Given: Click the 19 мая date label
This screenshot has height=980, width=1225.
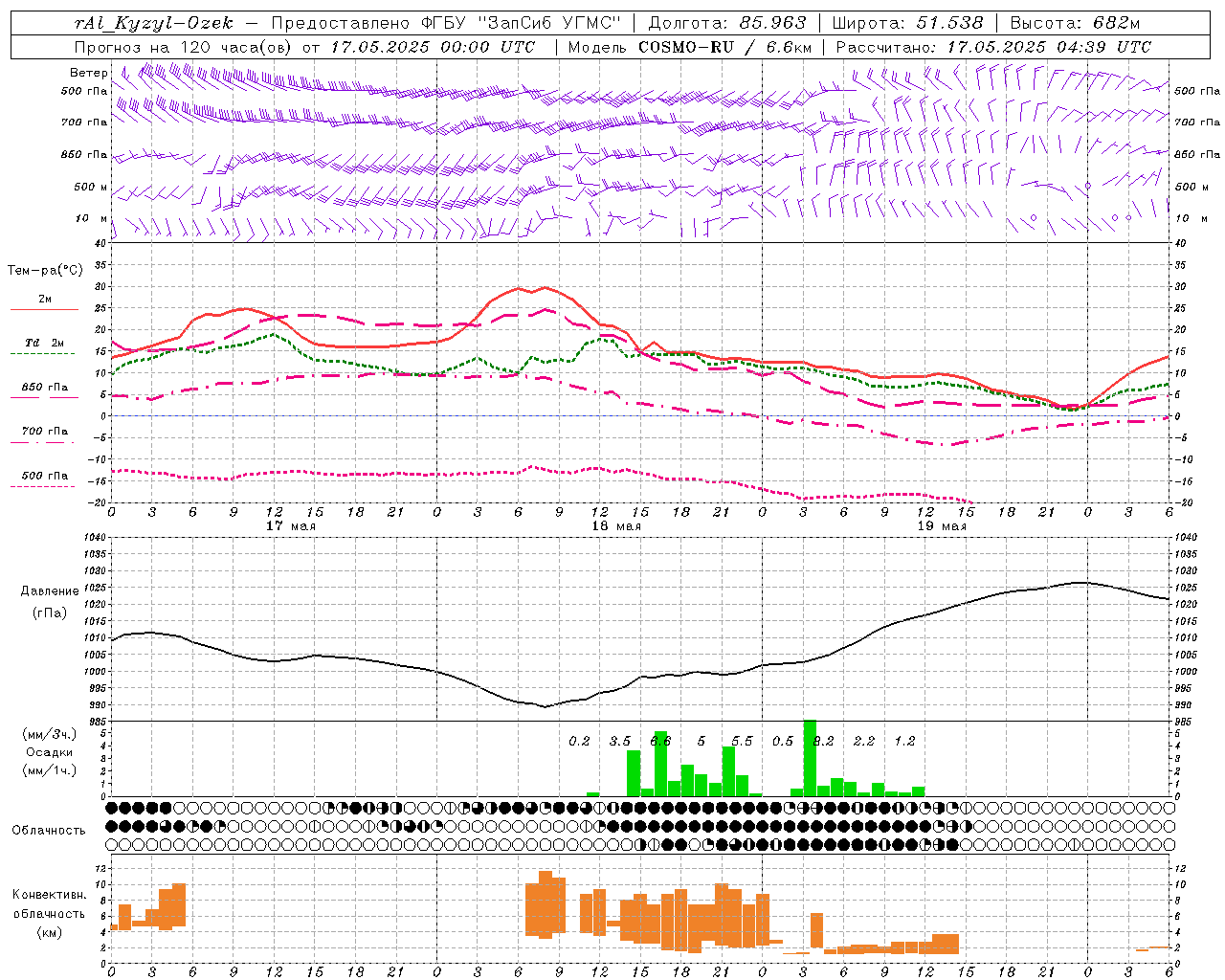Looking at the screenshot, I should tap(941, 526).
